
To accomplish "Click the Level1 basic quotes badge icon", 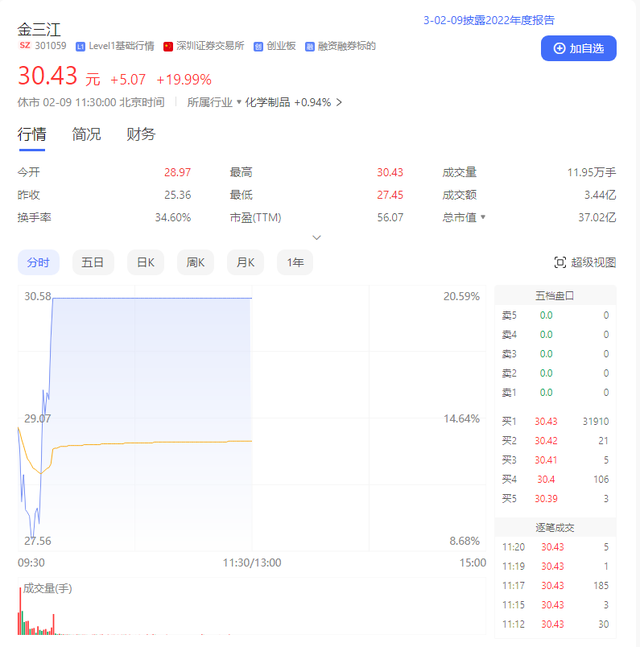I will [x=80, y=47].
